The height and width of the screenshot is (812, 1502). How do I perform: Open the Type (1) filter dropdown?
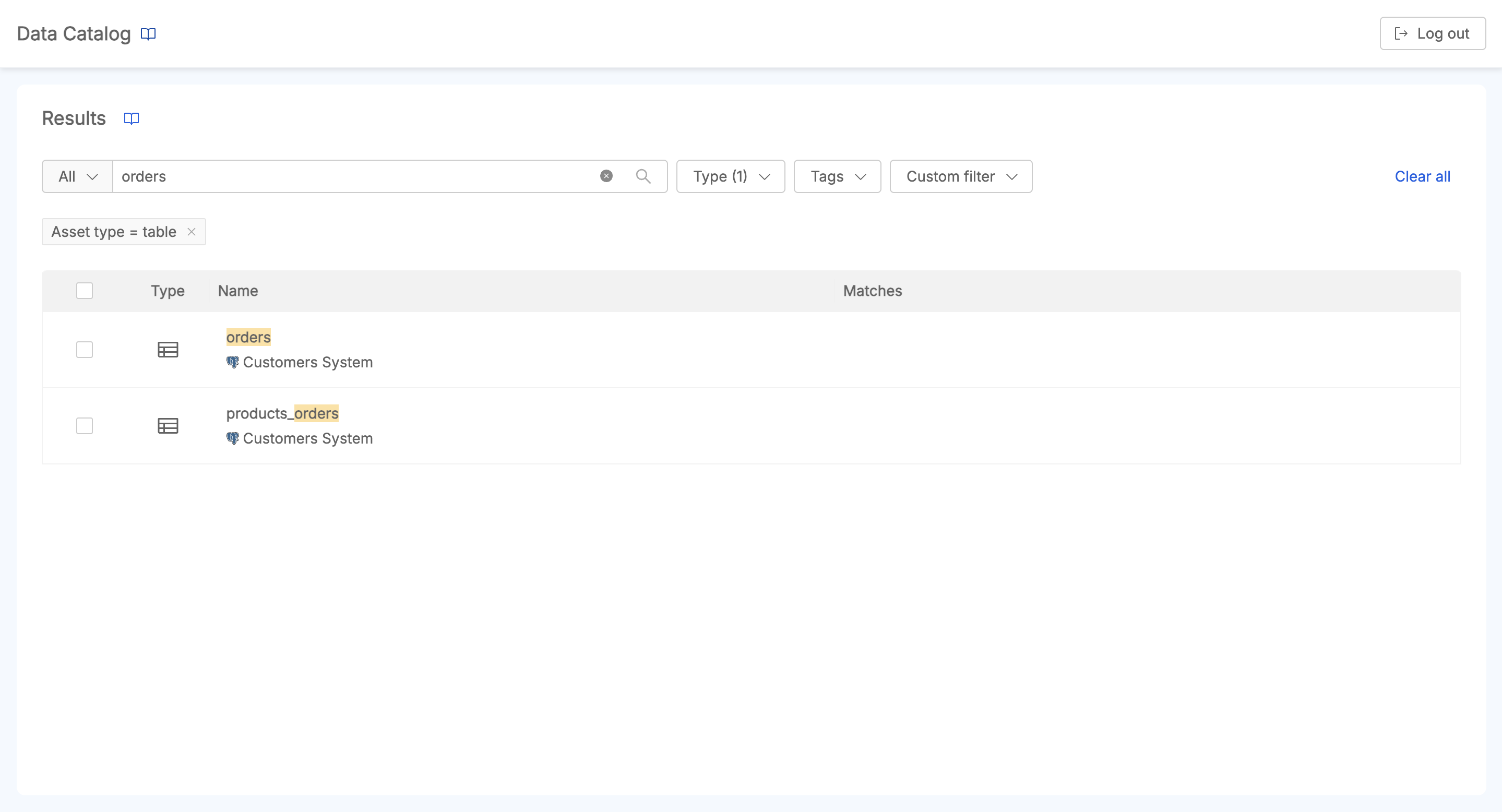tap(730, 176)
